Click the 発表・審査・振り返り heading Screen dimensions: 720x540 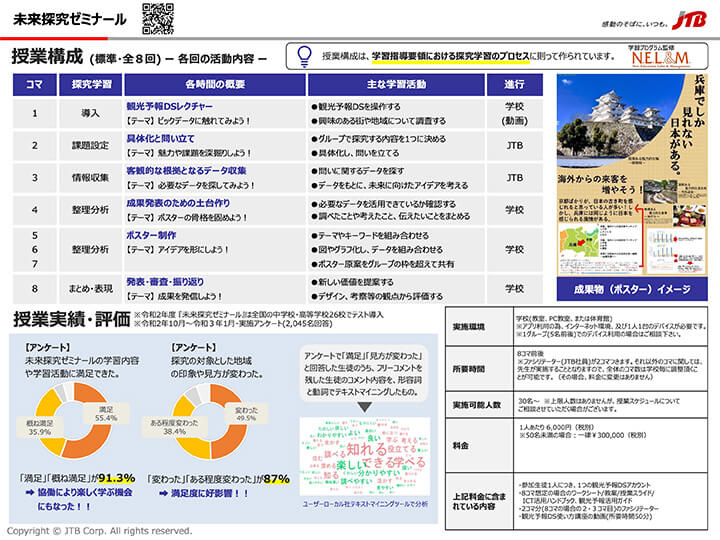click(x=165, y=281)
